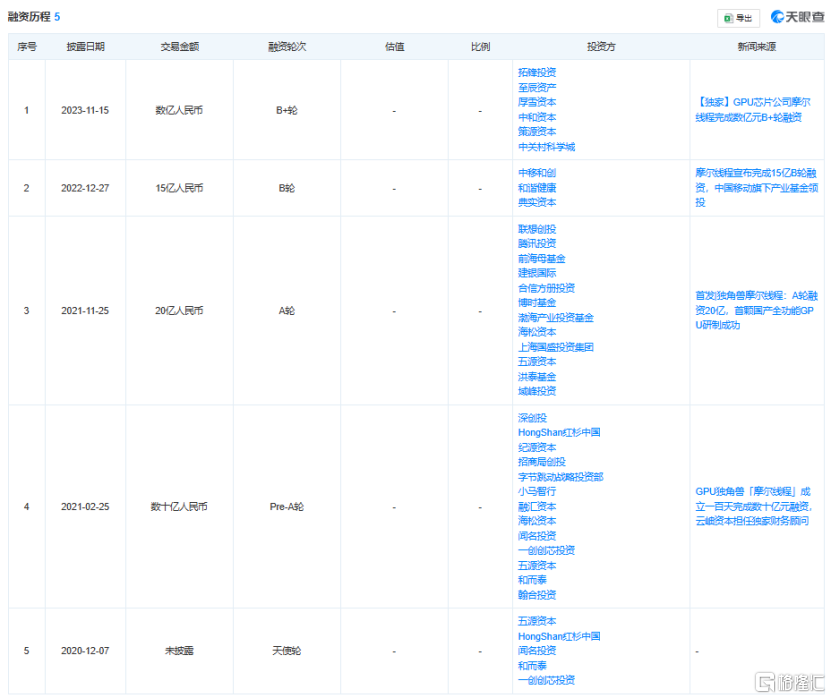Open investor link 洪泰基金
This screenshot has height=699, width=831.
click(x=537, y=377)
